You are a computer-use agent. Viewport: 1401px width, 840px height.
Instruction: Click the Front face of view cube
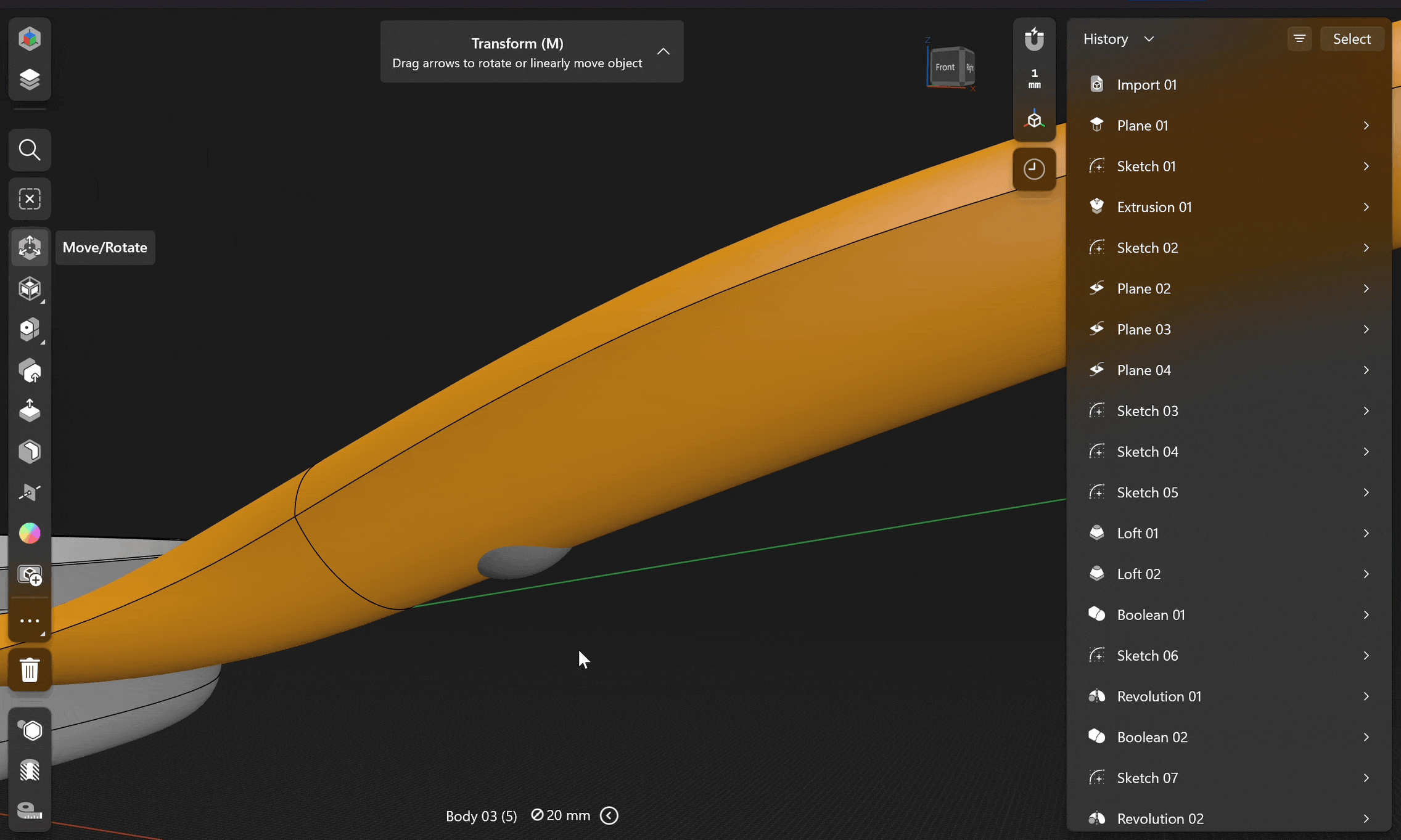point(945,67)
